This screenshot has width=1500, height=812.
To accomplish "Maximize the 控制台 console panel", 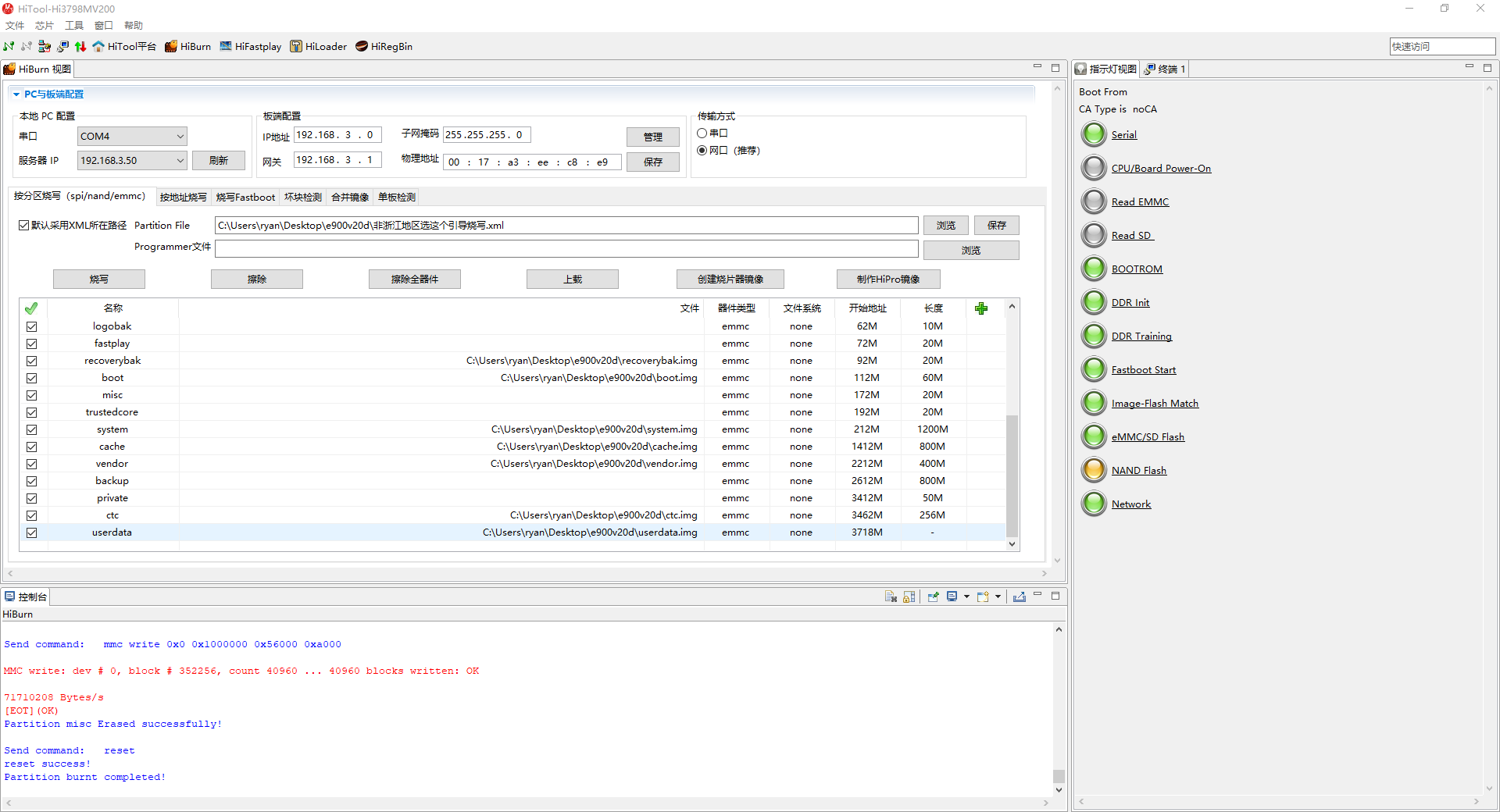I will click(1055, 596).
